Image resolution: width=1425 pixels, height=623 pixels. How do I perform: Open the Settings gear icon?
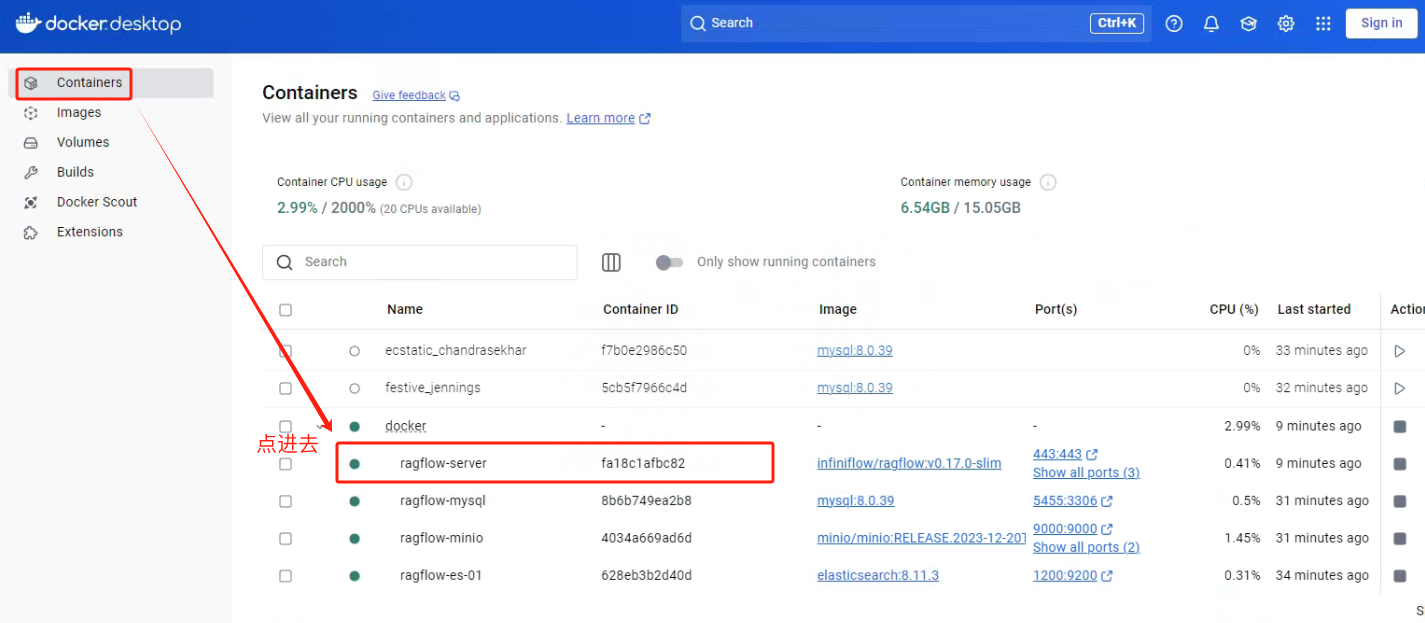(1286, 23)
